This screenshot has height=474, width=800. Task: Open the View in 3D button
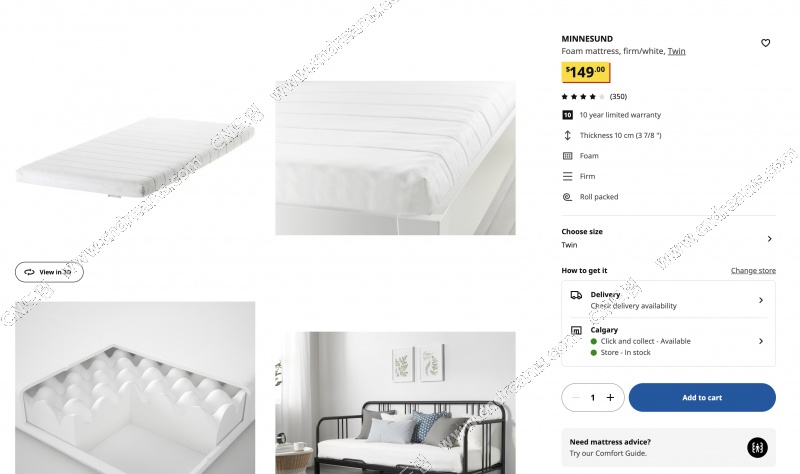click(x=49, y=272)
